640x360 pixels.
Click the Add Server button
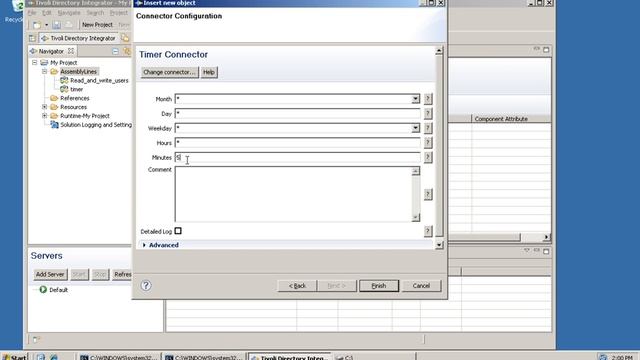pos(50,274)
